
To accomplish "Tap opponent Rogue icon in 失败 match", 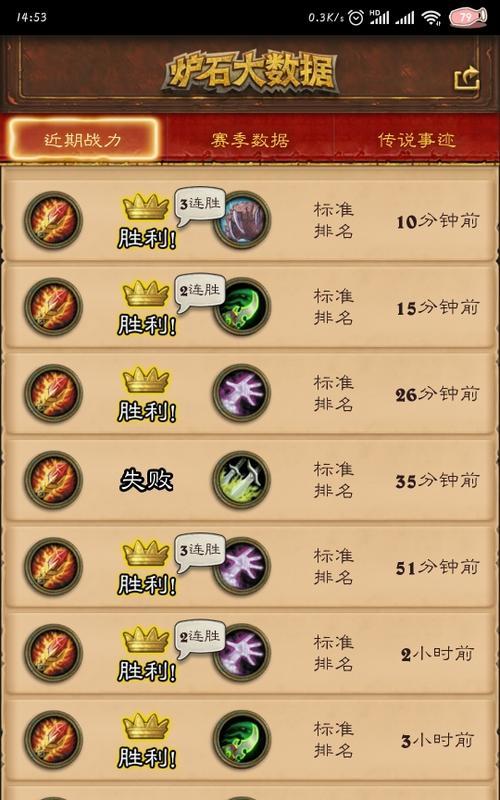I will pyautogui.click(x=242, y=480).
